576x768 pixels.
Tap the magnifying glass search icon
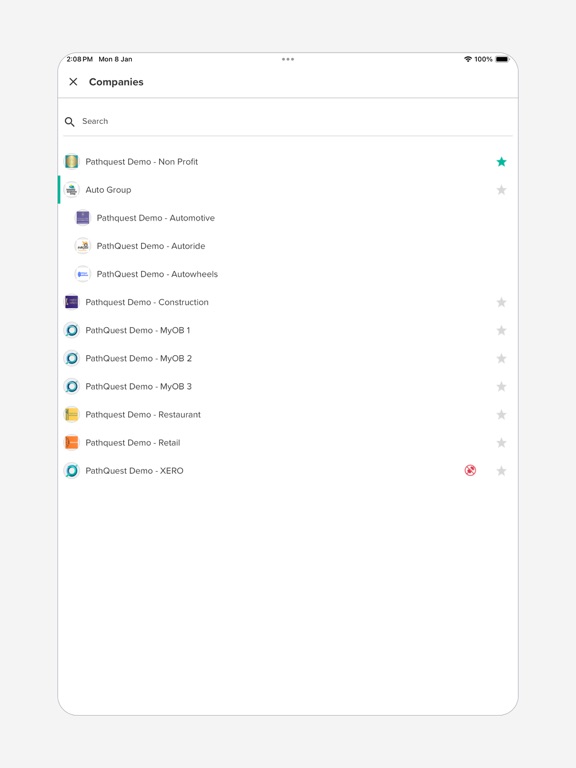(x=70, y=121)
